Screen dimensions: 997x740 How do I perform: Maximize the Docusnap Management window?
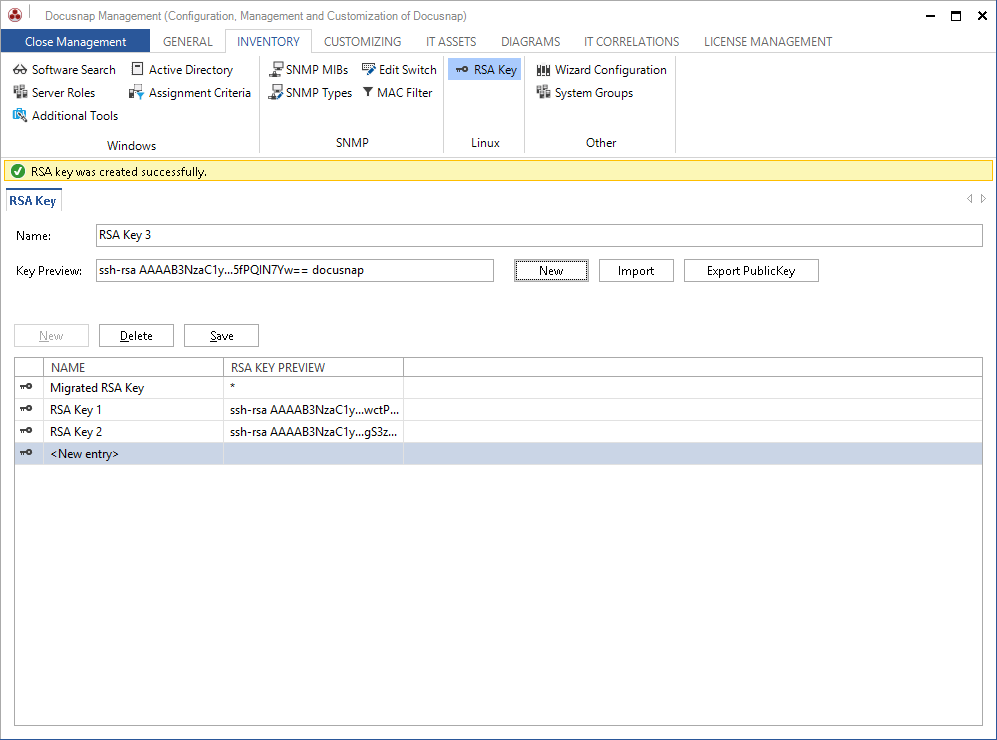click(956, 15)
